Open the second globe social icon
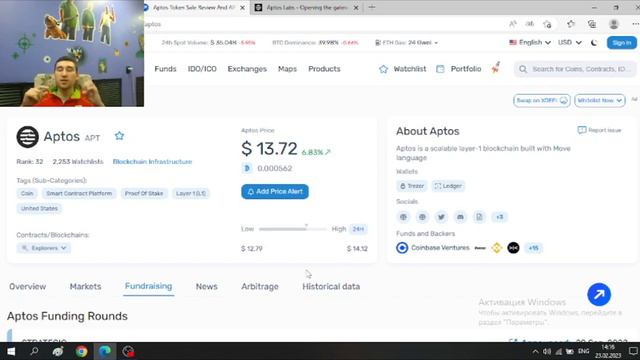The height and width of the screenshot is (360, 640). (x=422, y=217)
